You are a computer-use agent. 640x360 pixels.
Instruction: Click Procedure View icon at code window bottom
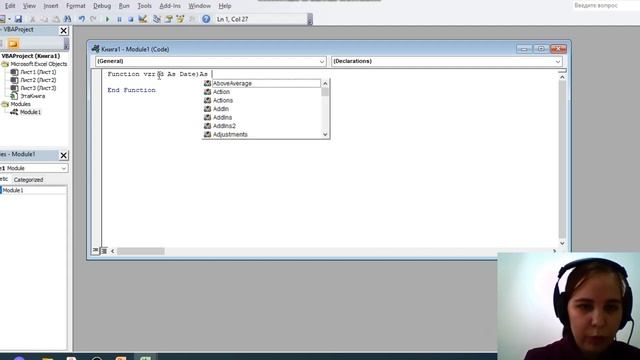pos(96,251)
